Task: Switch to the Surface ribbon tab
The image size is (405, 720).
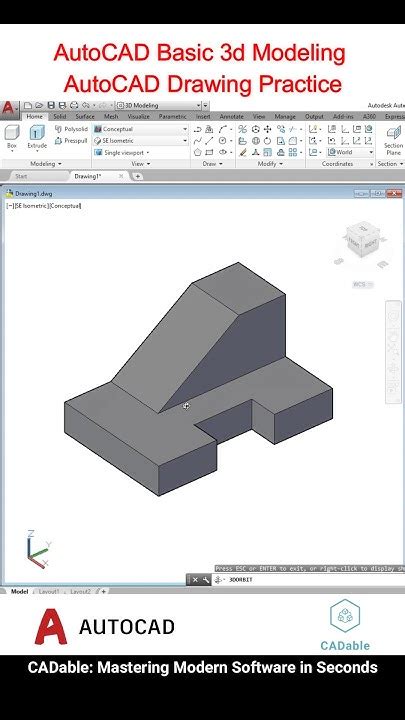Action: tap(85, 117)
